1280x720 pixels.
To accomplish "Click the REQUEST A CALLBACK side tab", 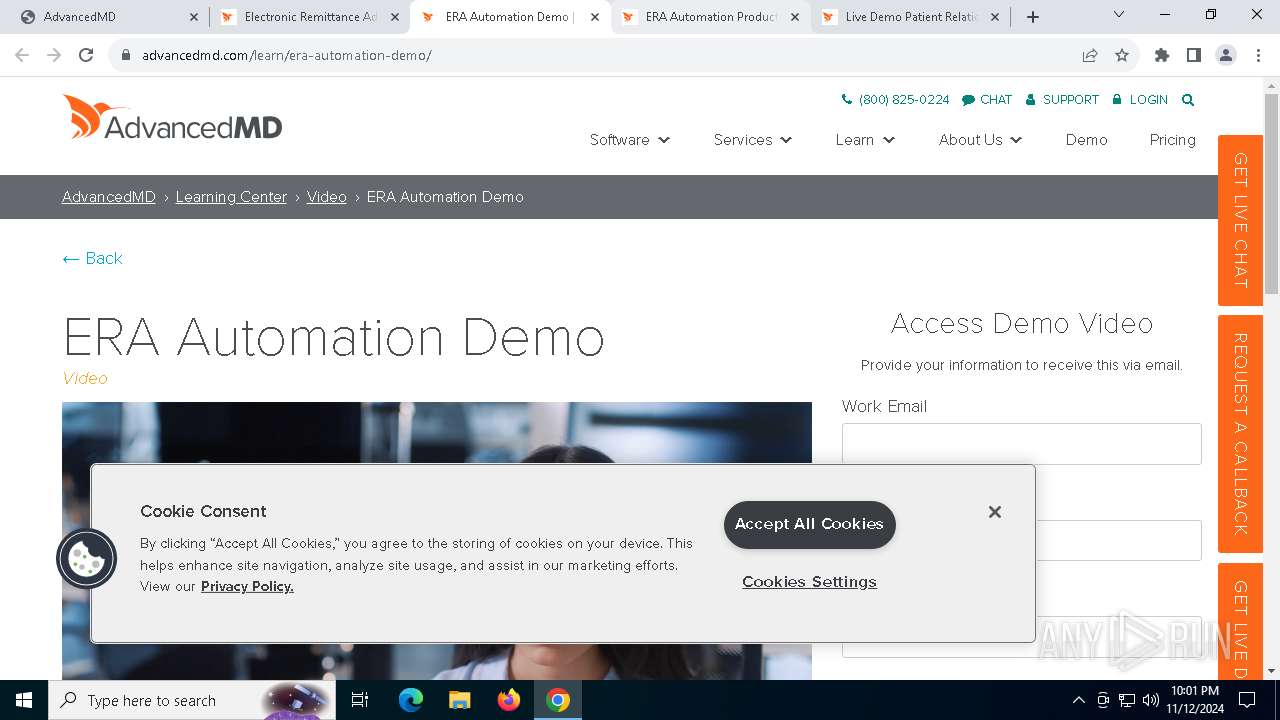I will [x=1240, y=434].
